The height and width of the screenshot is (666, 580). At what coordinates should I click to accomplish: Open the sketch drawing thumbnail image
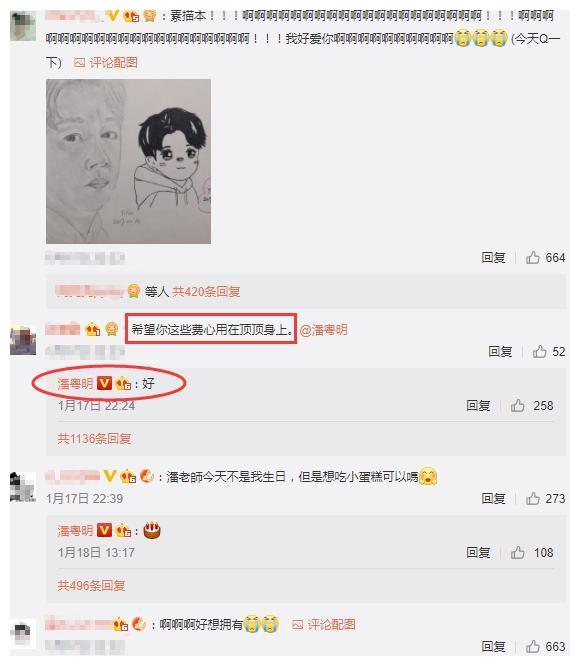pos(128,161)
